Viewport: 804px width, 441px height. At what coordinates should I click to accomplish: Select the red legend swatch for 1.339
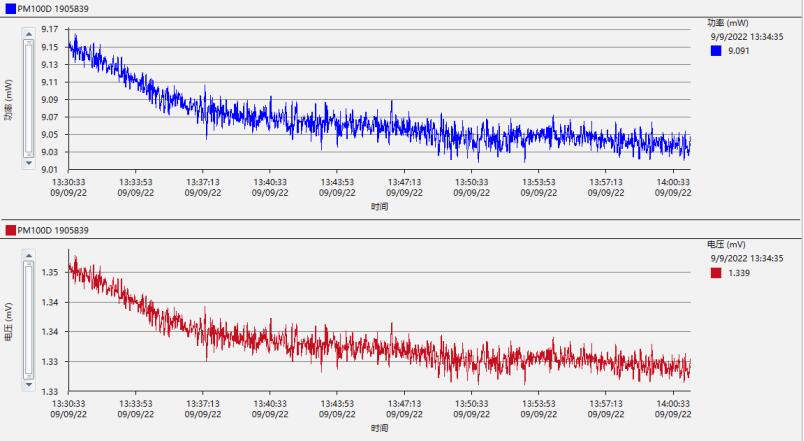716,272
